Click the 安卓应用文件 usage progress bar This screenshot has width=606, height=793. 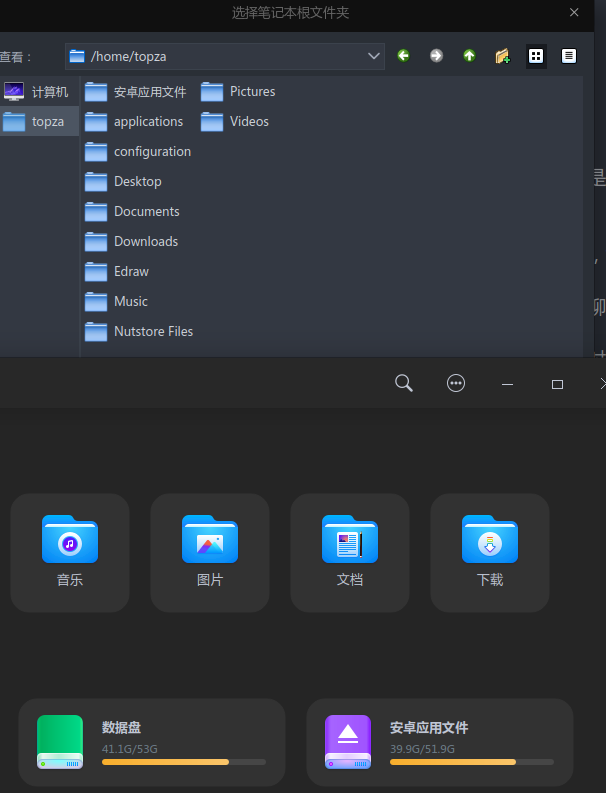pos(471,762)
